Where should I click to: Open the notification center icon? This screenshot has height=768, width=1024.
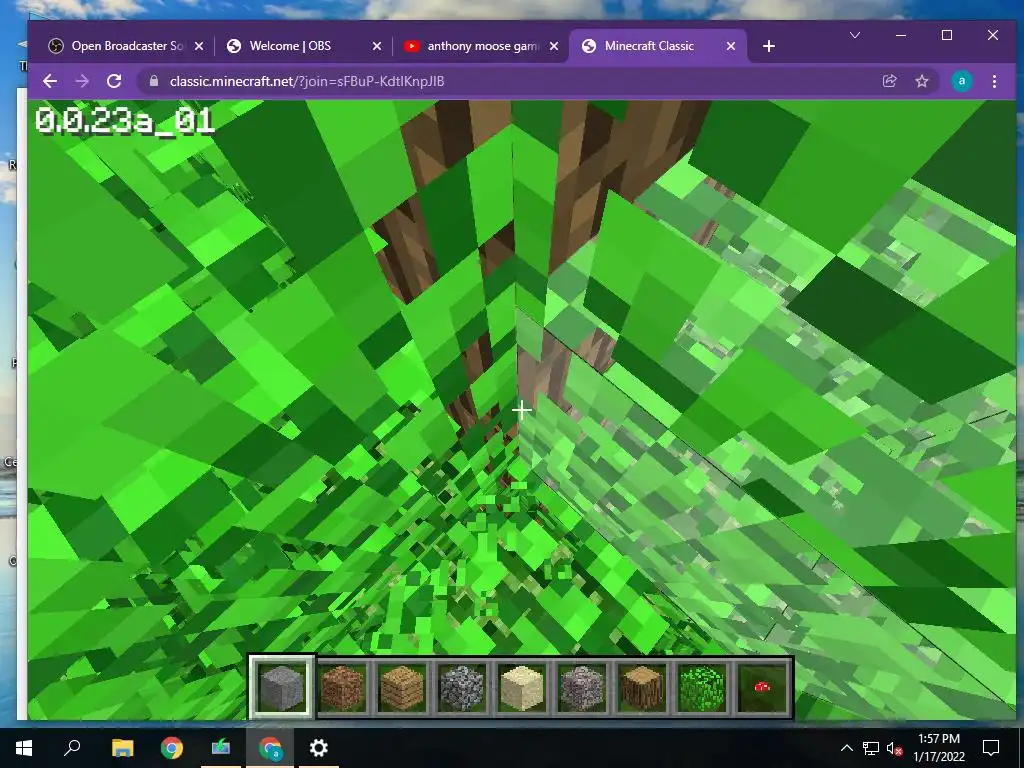pyautogui.click(x=991, y=748)
